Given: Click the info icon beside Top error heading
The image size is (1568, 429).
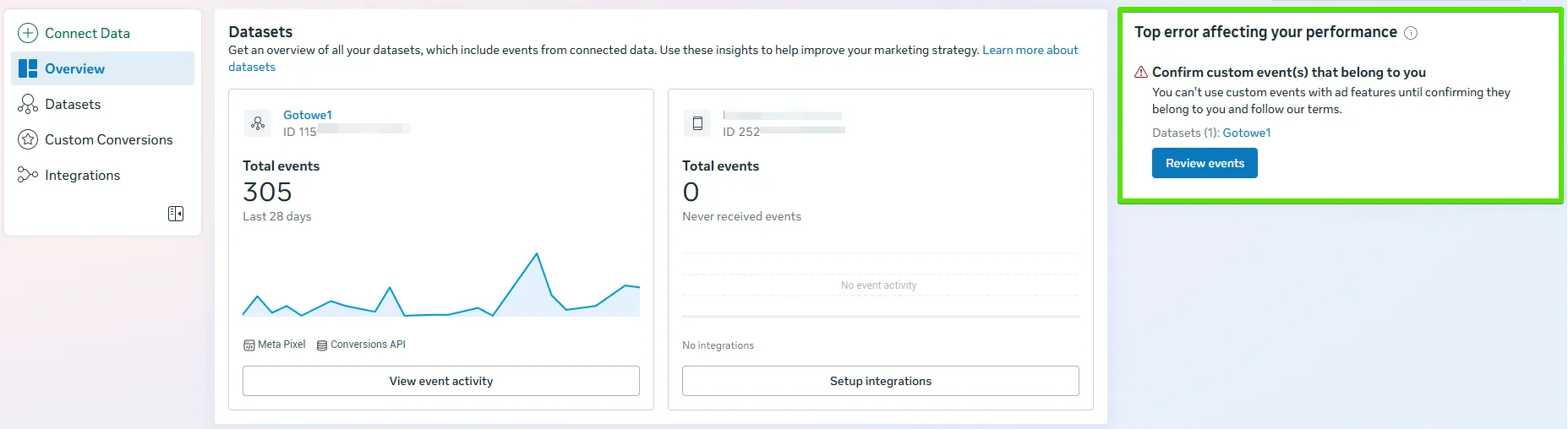Looking at the screenshot, I should pos(1411,33).
